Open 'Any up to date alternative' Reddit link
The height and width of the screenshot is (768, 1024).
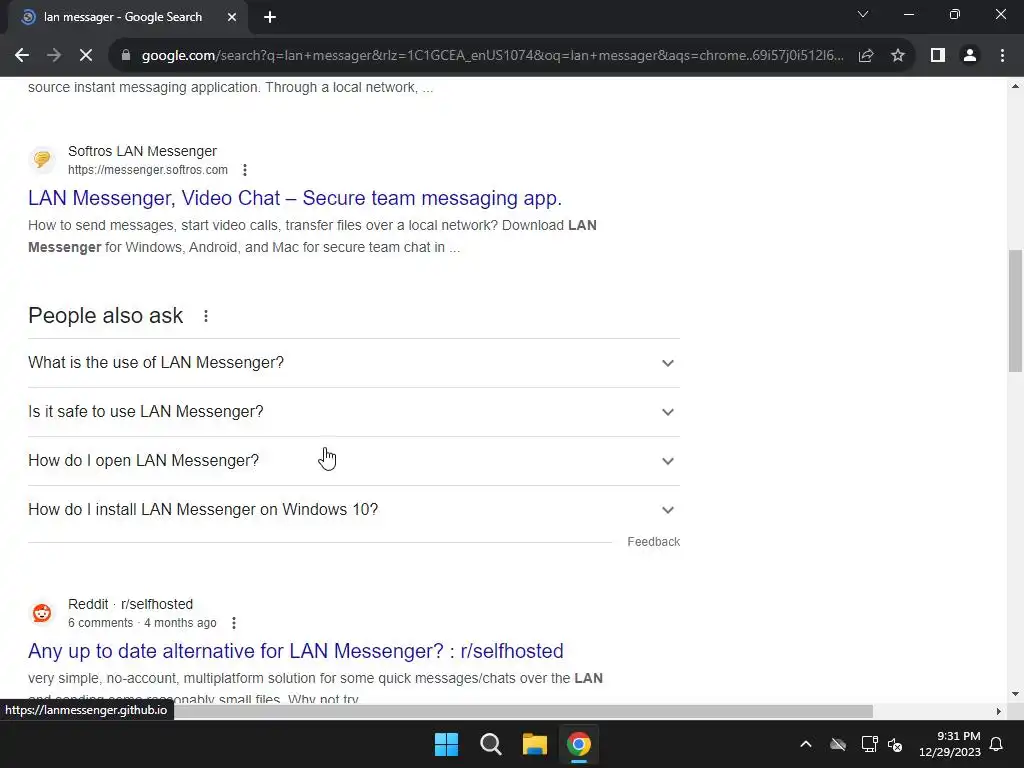pyautogui.click(x=296, y=651)
